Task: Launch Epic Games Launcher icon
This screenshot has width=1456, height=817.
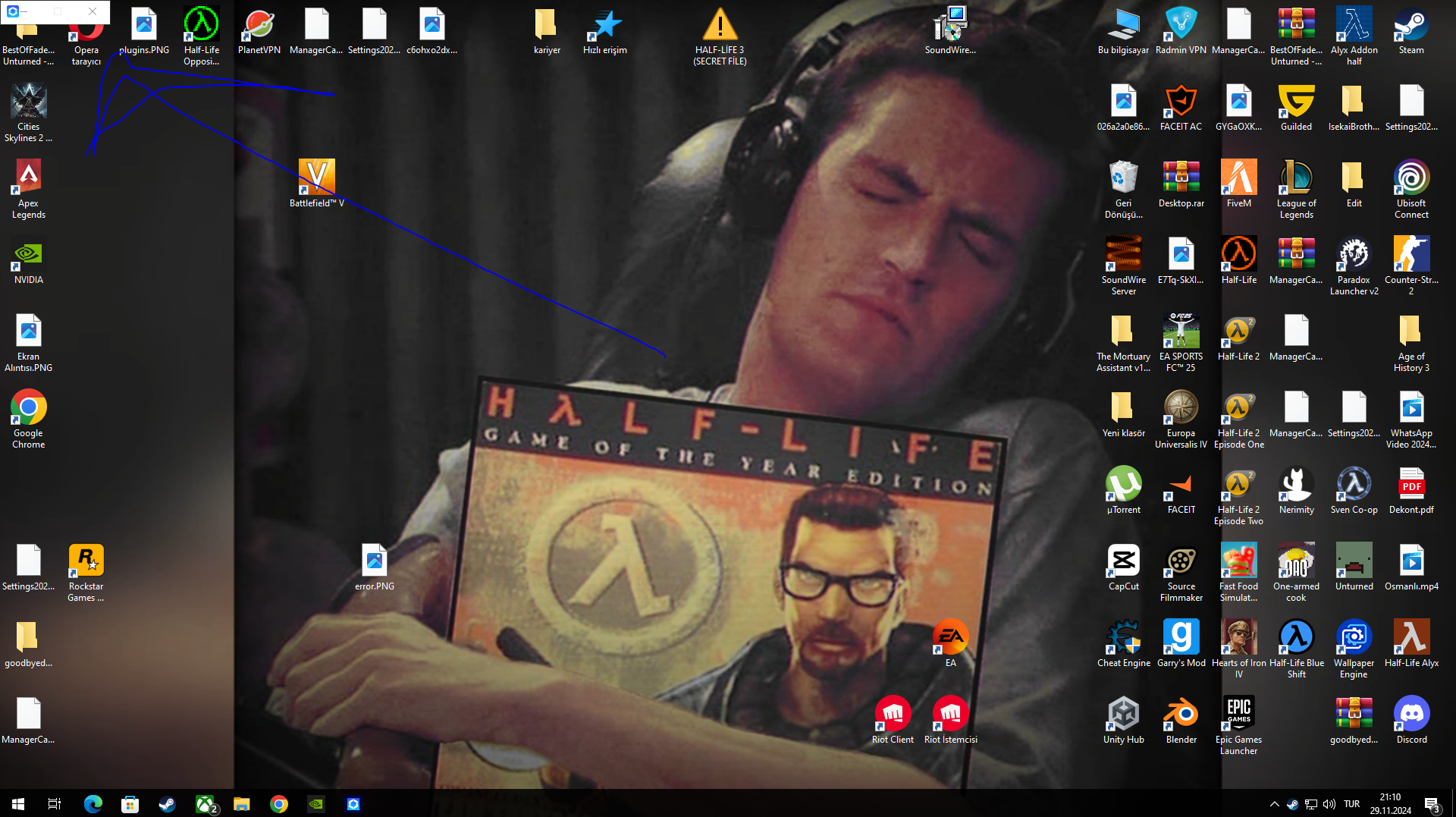Action: (1238, 726)
